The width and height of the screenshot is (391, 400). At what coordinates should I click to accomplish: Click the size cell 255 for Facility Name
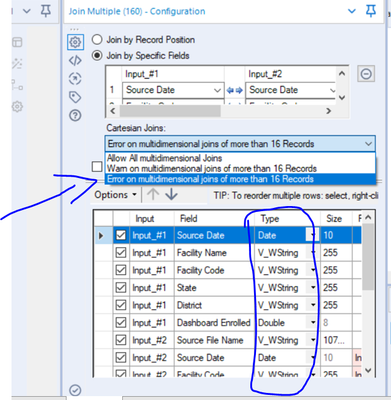pos(336,253)
